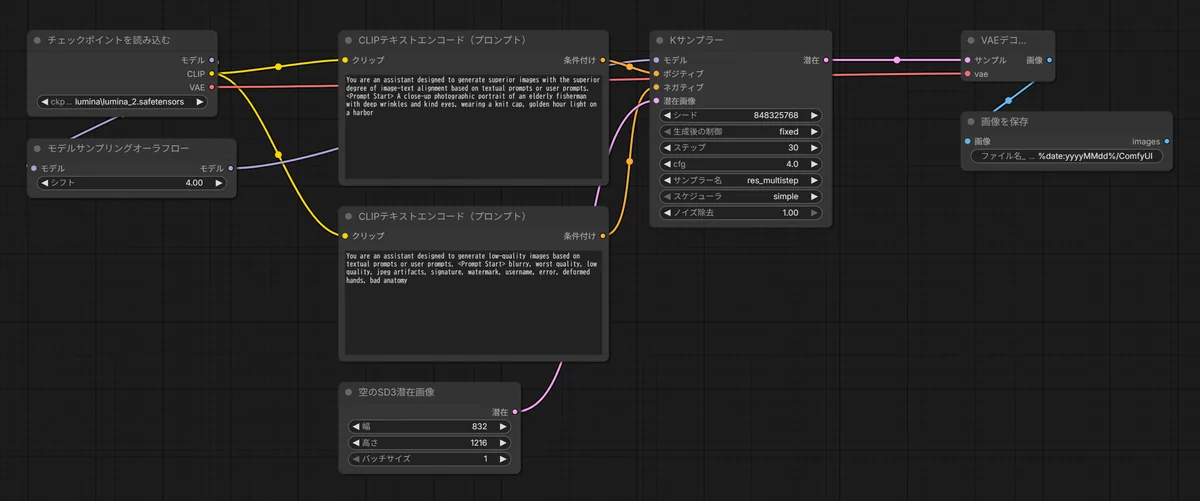Click the 画像 output port on VAEデコード
This screenshot has width=1200, height=501.
pyautogui.click(x=1049, y=60)
